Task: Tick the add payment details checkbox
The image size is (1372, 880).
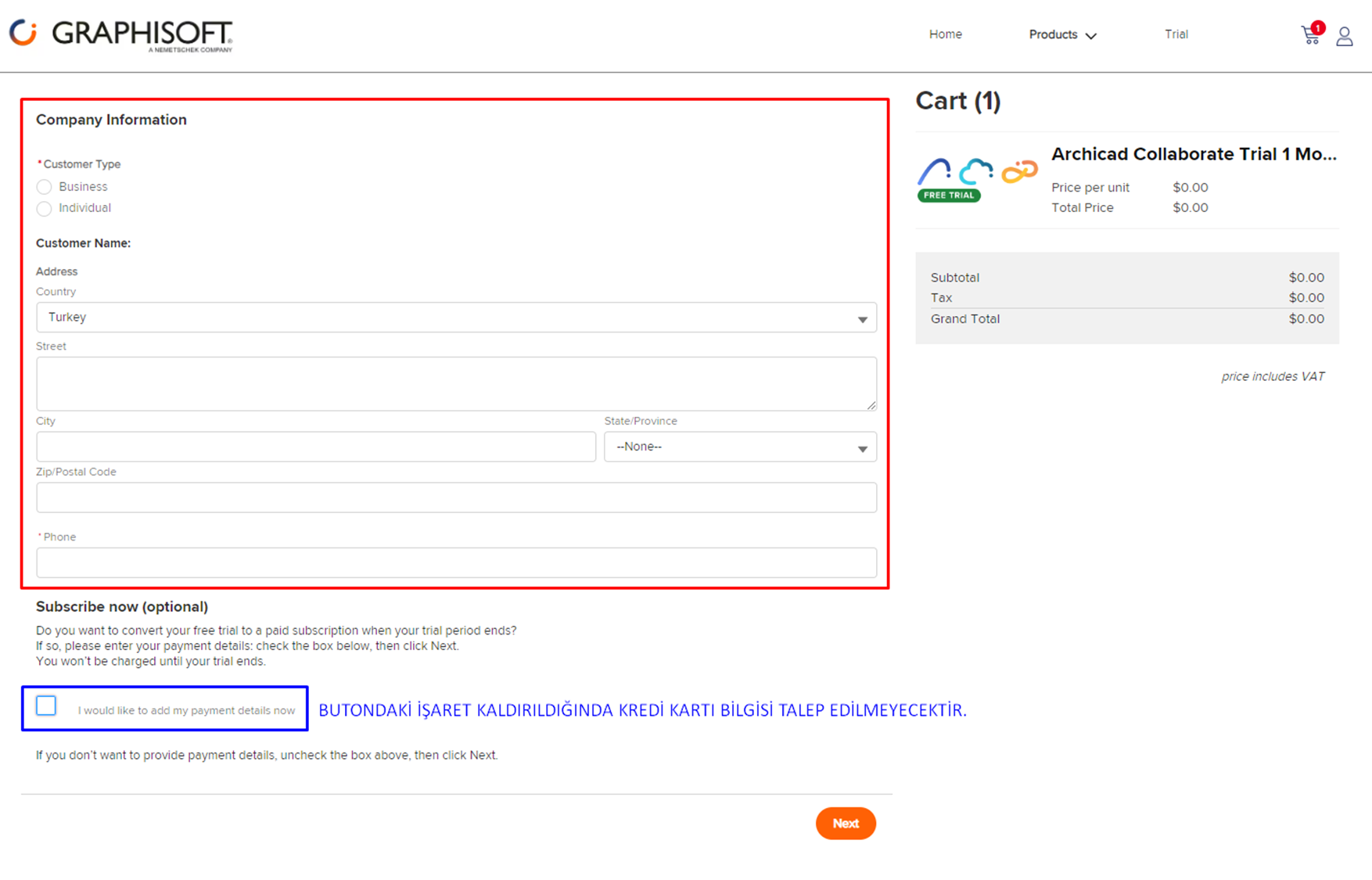Action: point(46,706)
